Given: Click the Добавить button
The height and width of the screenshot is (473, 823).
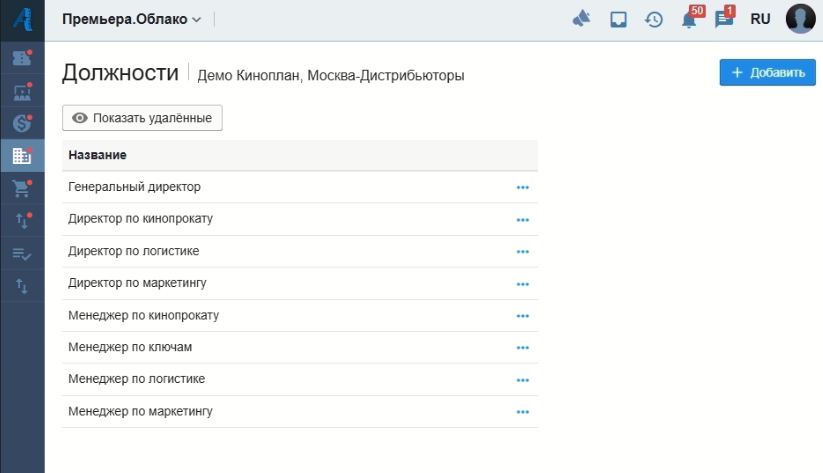Looking at the screenshot, I should [x=767, y=73].
